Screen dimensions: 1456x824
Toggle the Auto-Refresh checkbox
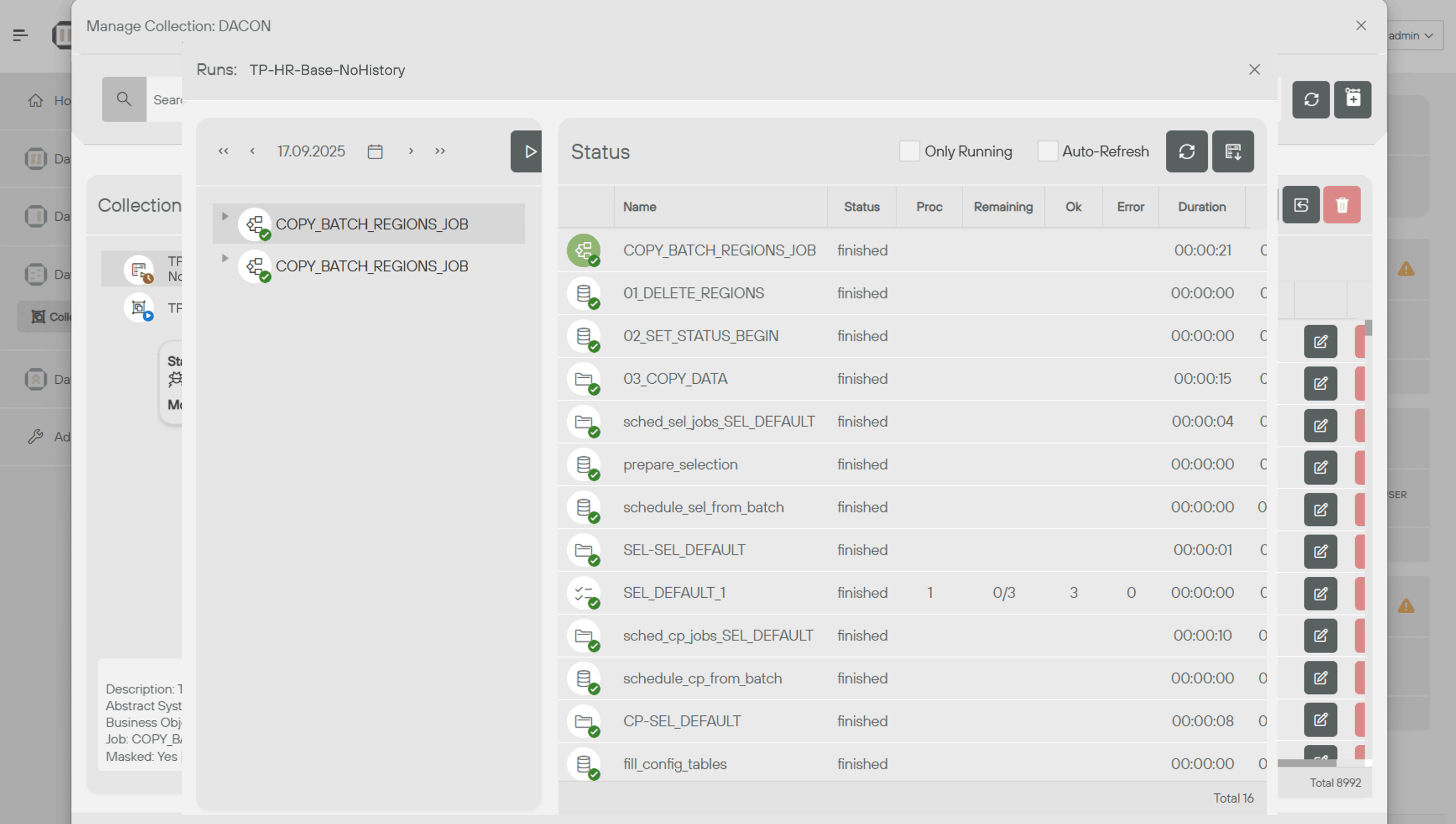click(x=1047, y=152)
